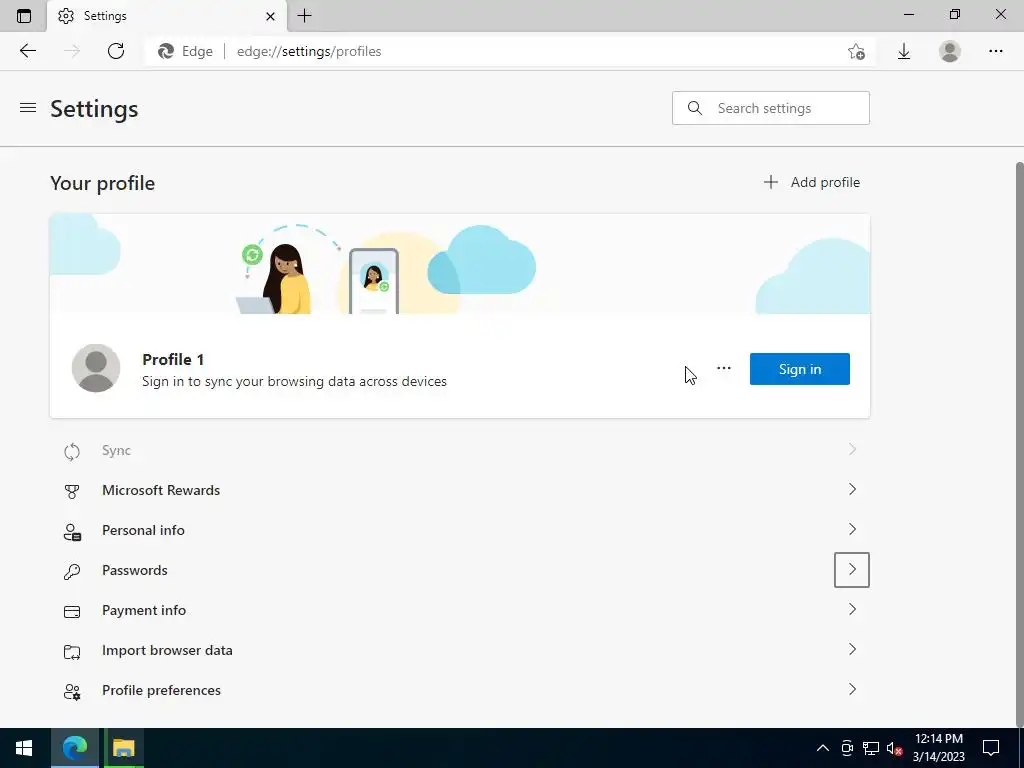The width and height of the screenshot is (1024, 768).
Task: Click the address bar URL
Action: point(309,51)
